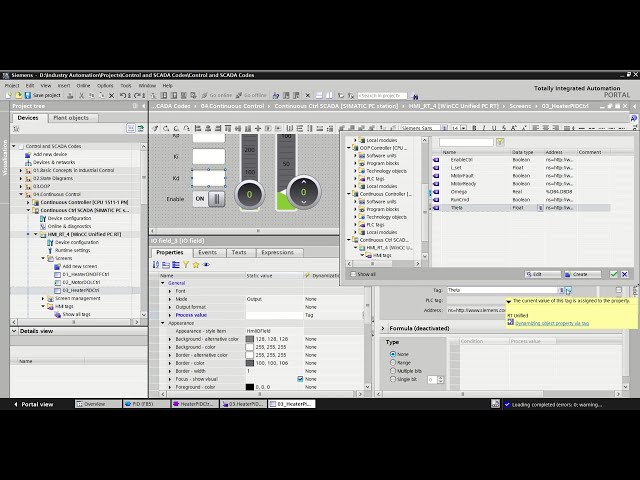The height and width of the screenshot is (480, 640).
Task: Click the Search in project field
Action: (382, 96)
